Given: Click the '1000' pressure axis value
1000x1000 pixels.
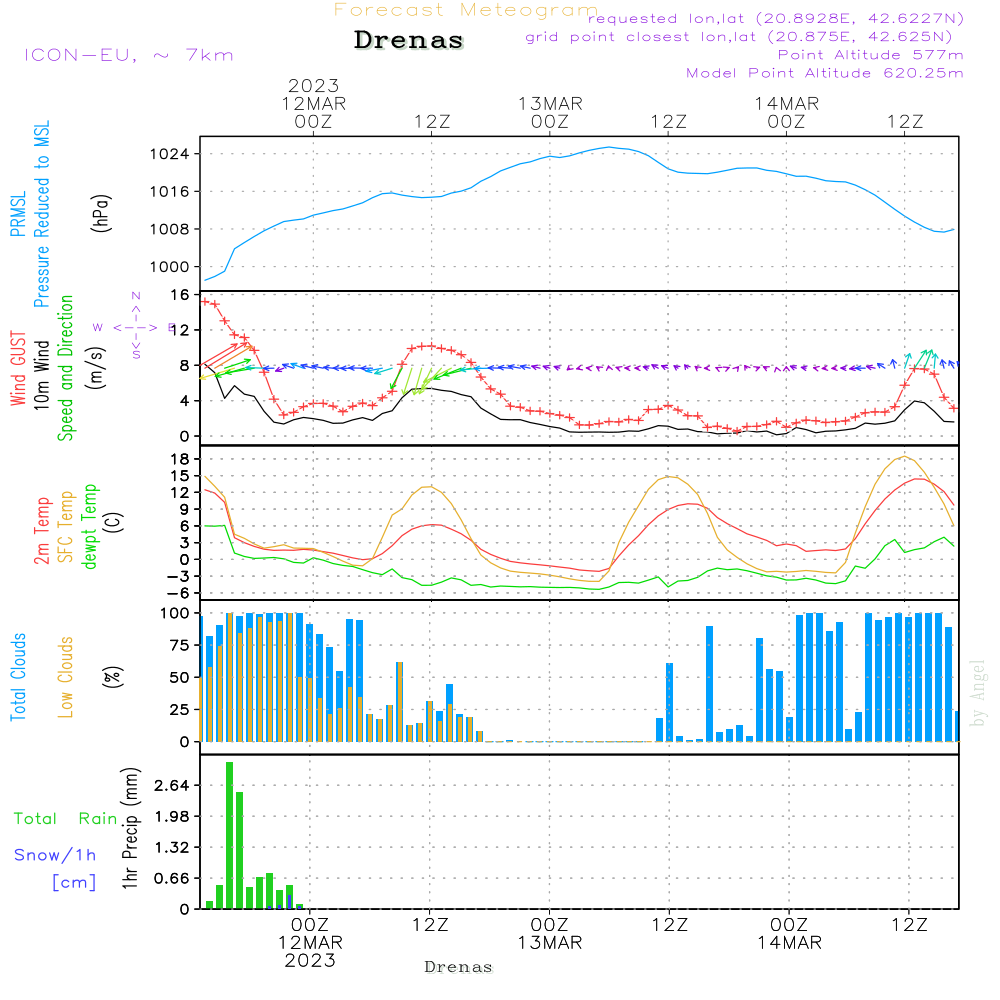Looking at the screenshot, I should pos(169,267).
